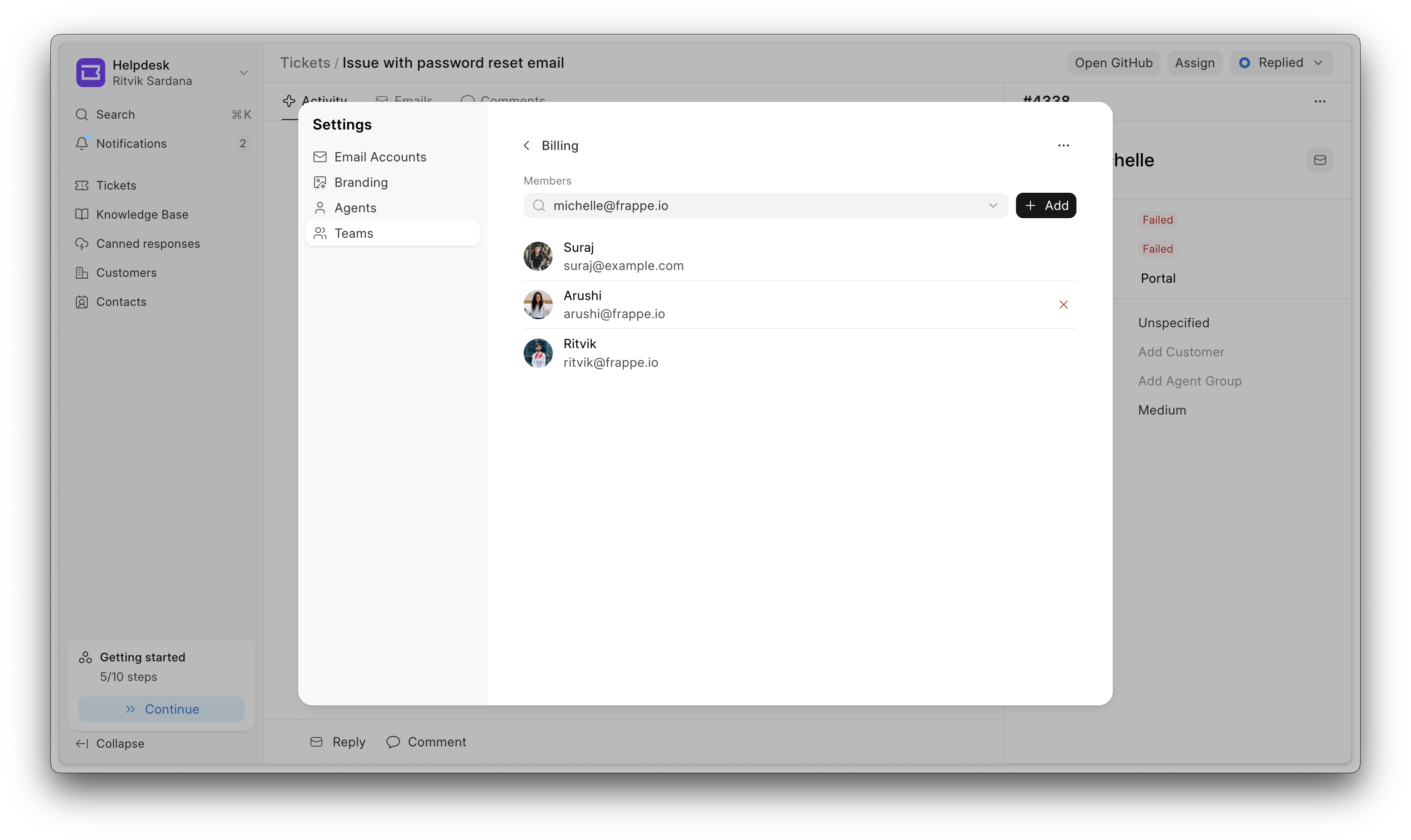This screenshot has width=1411, height=840.
Task: Click Suraj's avatar
Action: 538,256
